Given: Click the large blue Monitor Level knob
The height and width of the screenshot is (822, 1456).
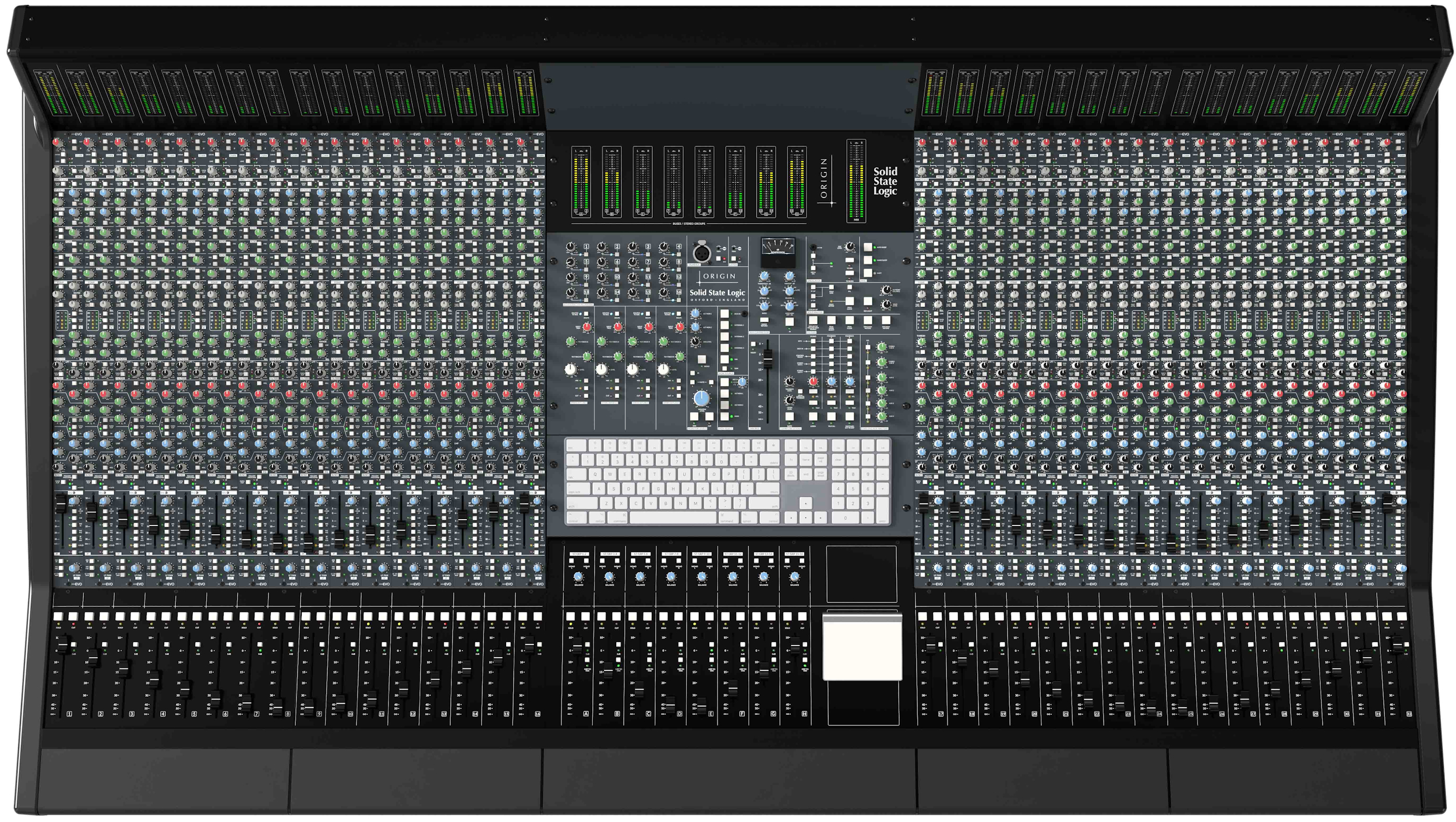Looking at the screenshot, I should tap(702, 398).
